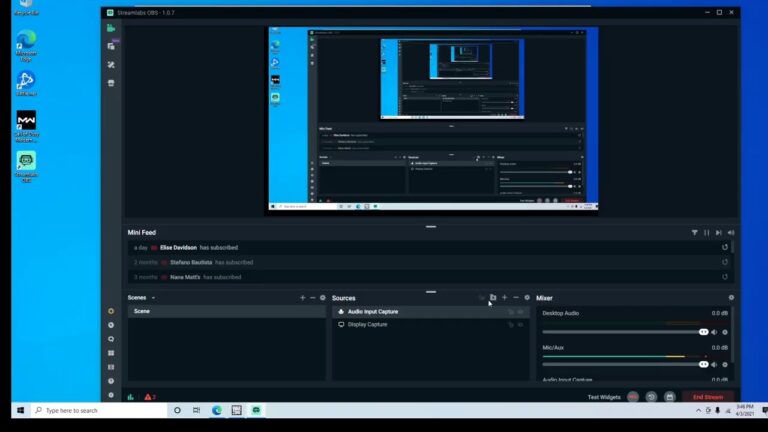Viewport: 768px width, 432px height.
Task: Replay the Nana Matt's subscription alert
Action: pyautogui.click(x=725, y=277)
